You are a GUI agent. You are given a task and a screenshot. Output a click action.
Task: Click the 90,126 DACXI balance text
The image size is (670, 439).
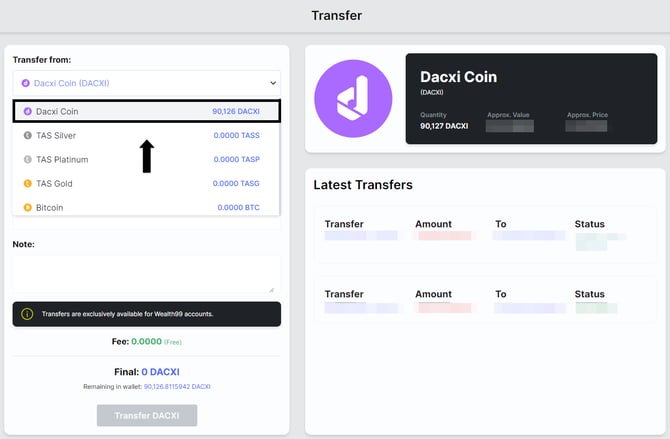point(236,111)
